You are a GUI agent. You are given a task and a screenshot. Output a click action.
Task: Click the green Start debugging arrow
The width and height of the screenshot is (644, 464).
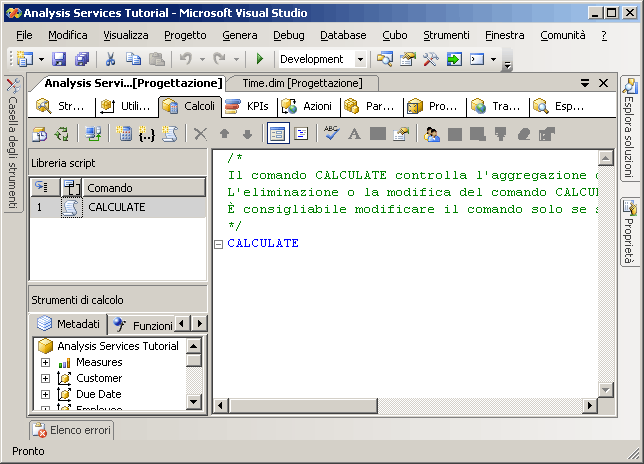pos(260,59)
